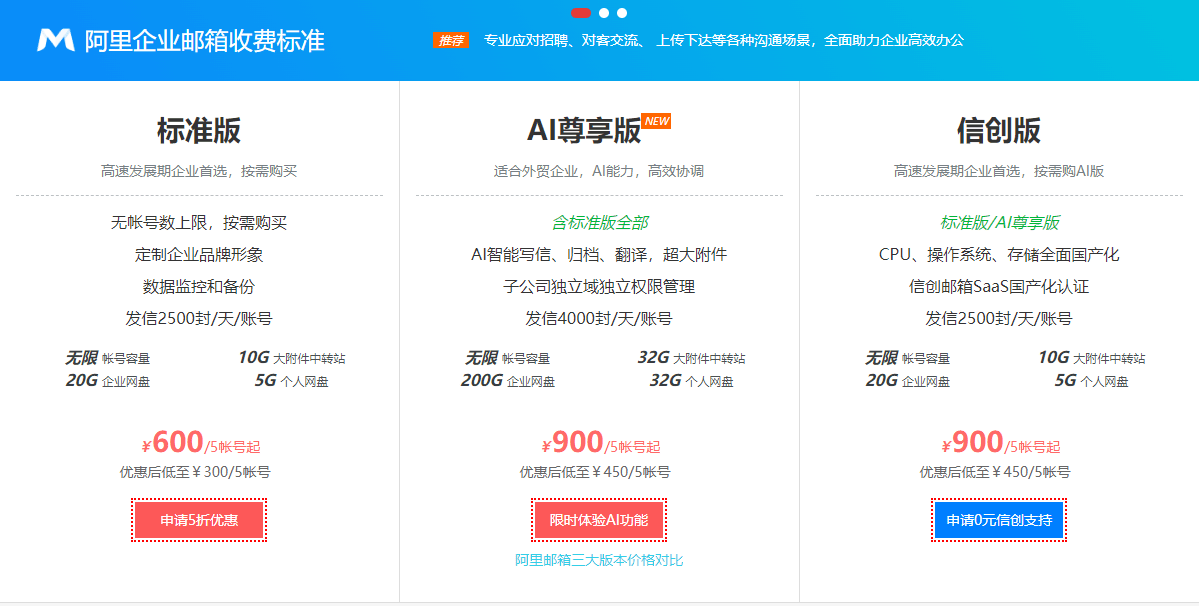Click the 信创版 plan heading
This screenshot has width=1199, height=606.
tap(999, 131)
